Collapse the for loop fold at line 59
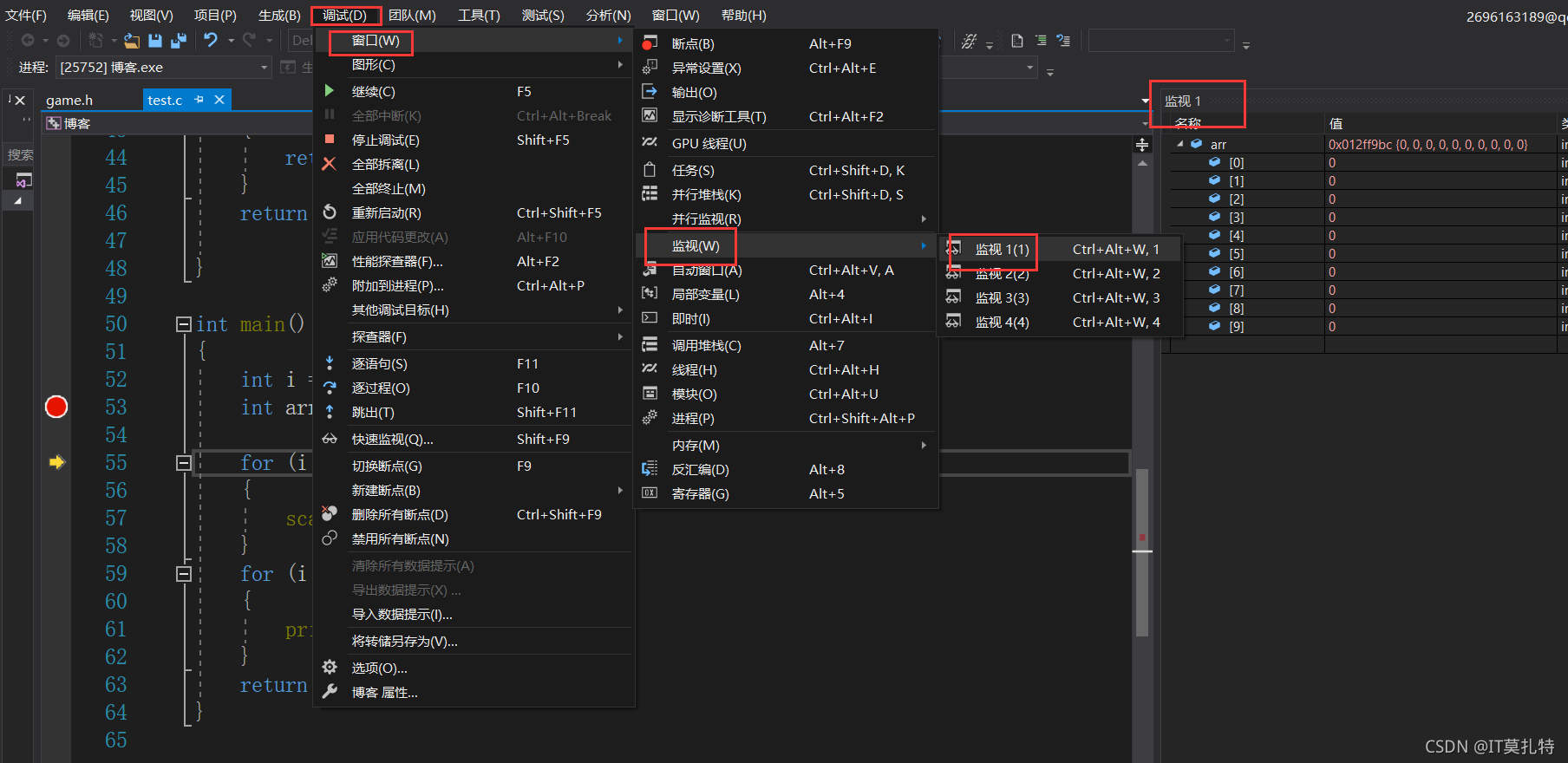 pyautogui.click(x=183, y=574)
